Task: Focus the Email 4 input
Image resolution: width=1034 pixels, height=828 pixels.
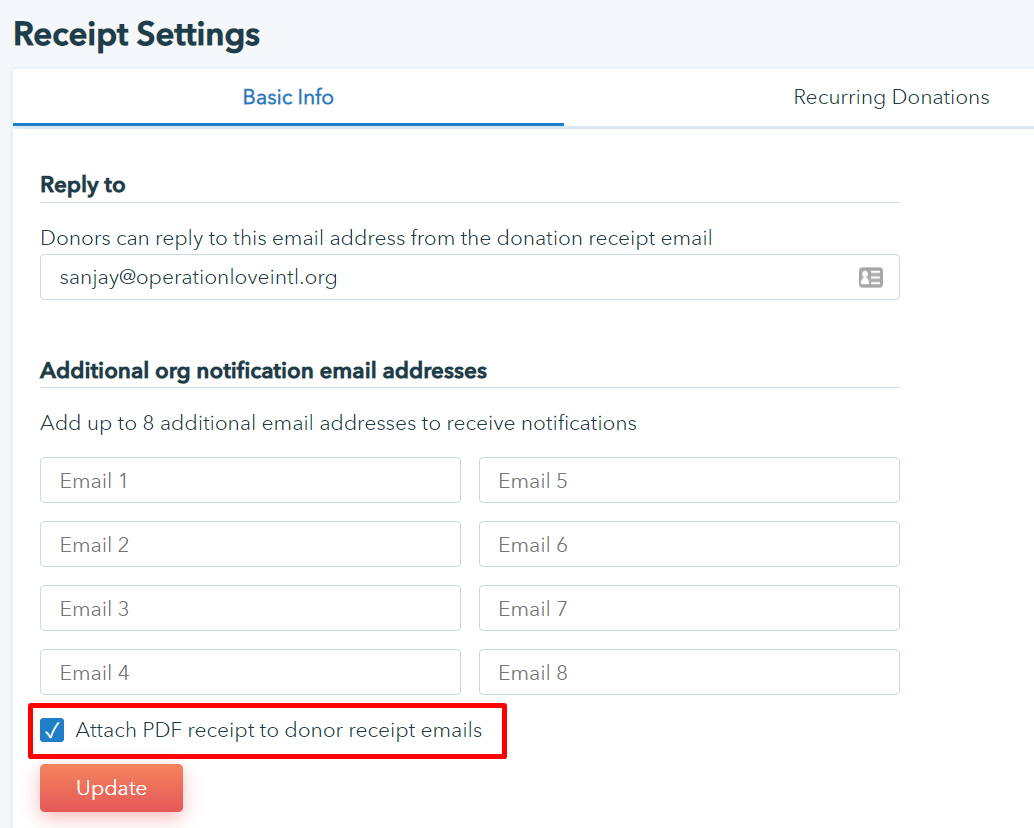Action: point(250,673)
